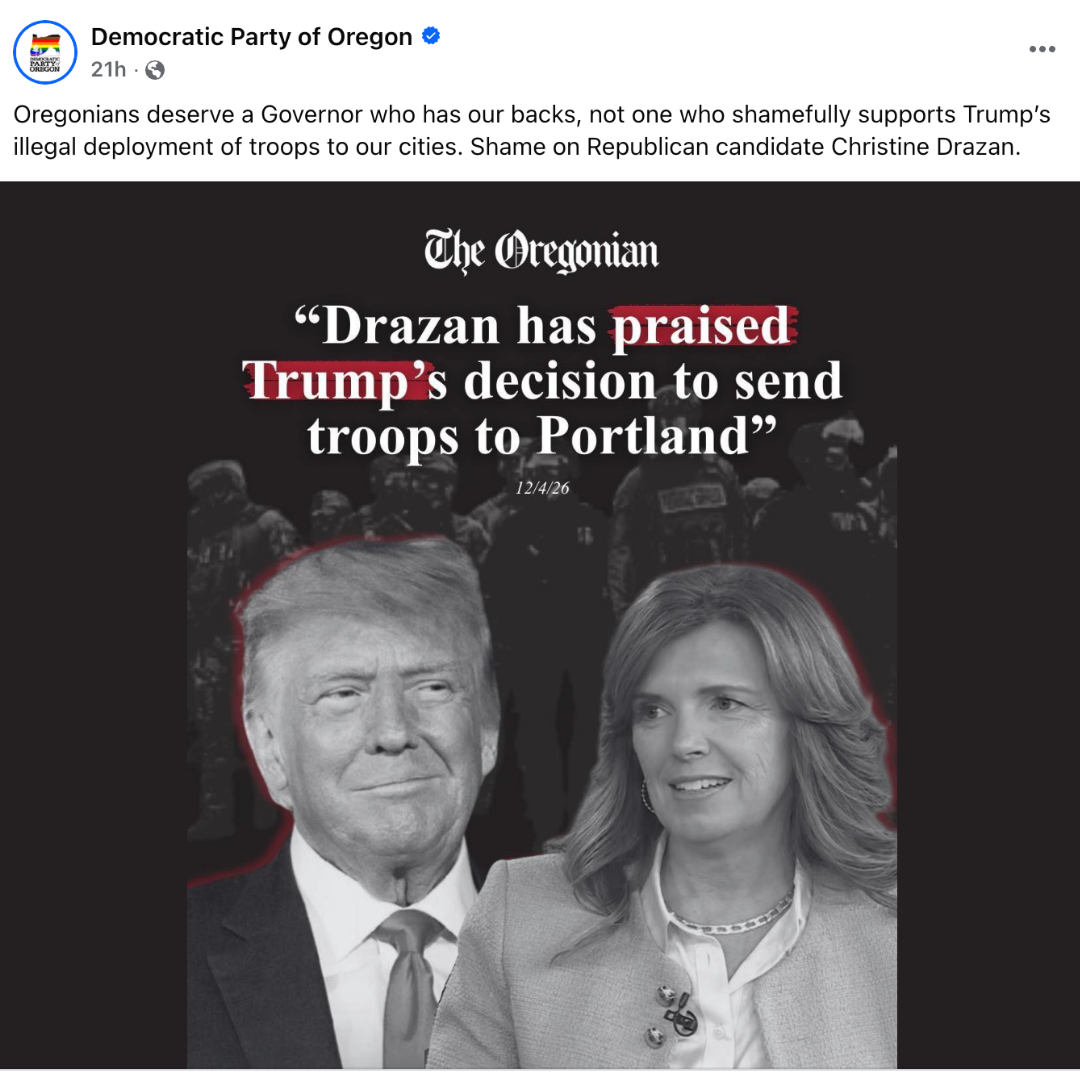The height and width of the screenshot is (1080, 1080).
Task: Click the woman's hoop earring
Action: [x=646, y=796]
